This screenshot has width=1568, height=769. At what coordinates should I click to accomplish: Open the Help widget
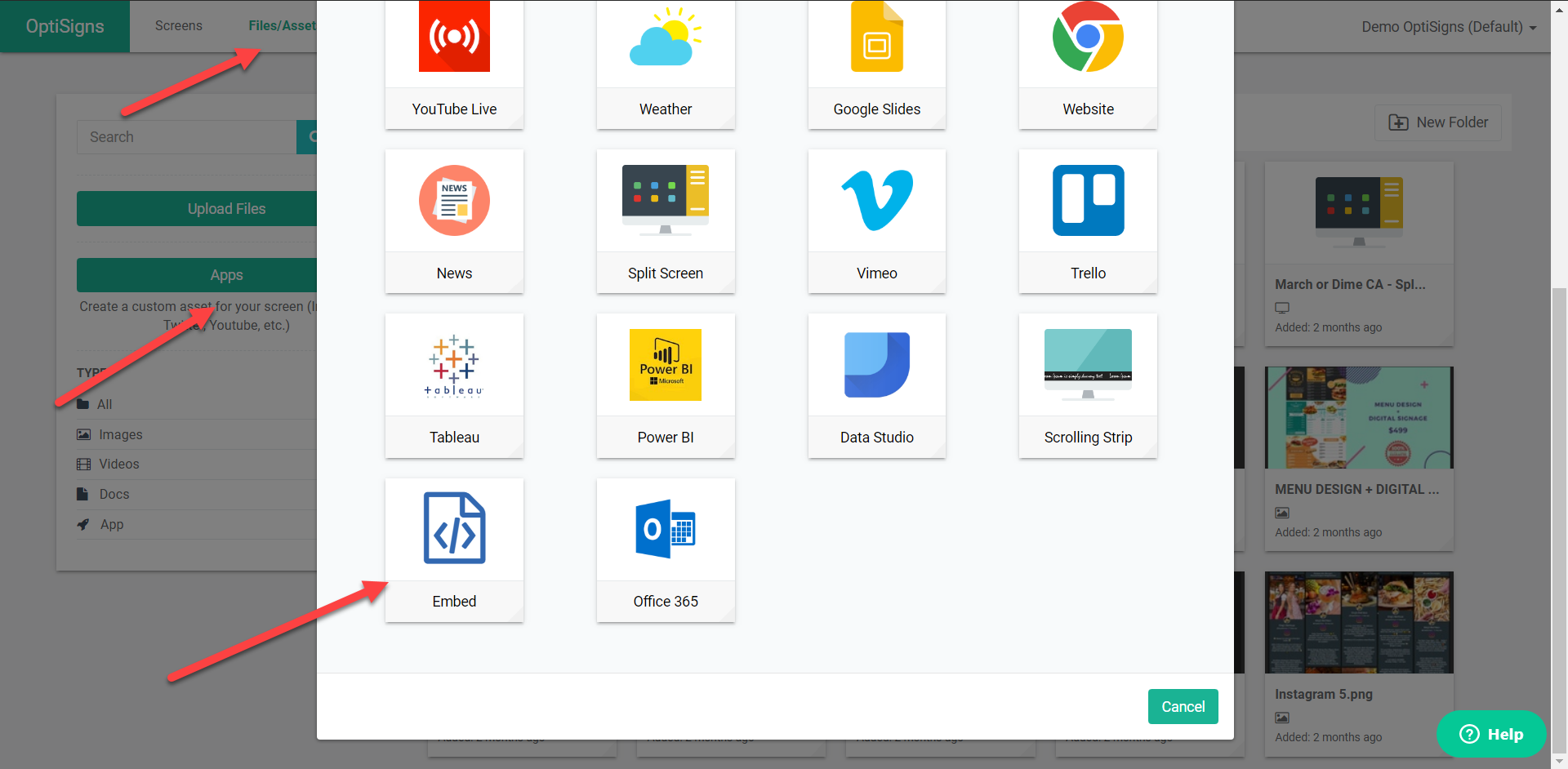pos(1491,734)
